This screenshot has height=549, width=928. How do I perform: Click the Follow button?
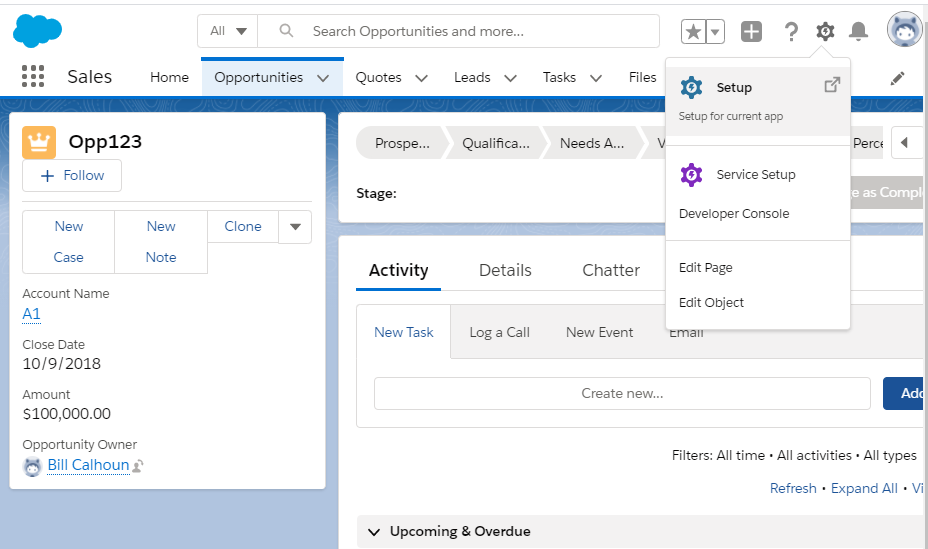click(72, 176)
